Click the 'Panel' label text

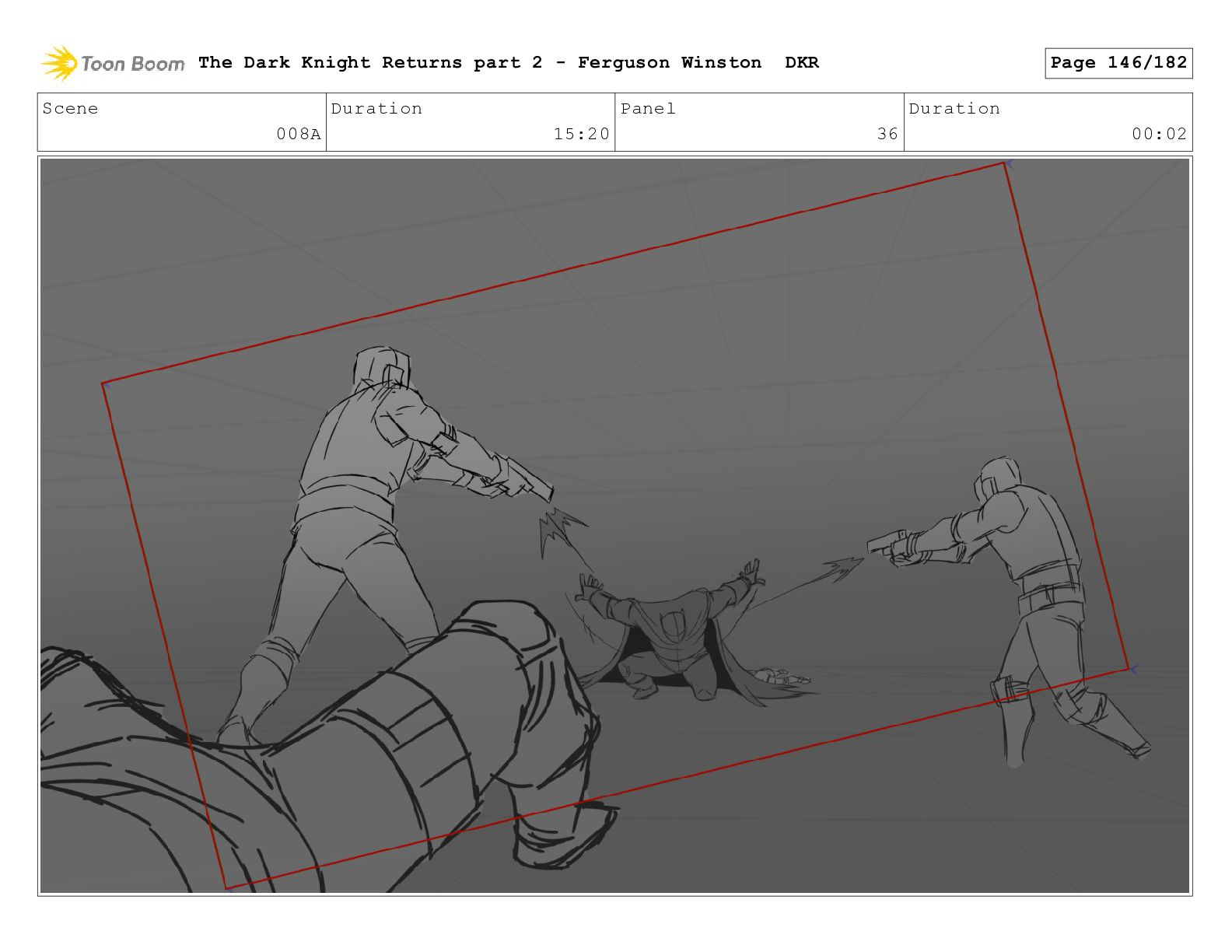[x=648, y=109]
